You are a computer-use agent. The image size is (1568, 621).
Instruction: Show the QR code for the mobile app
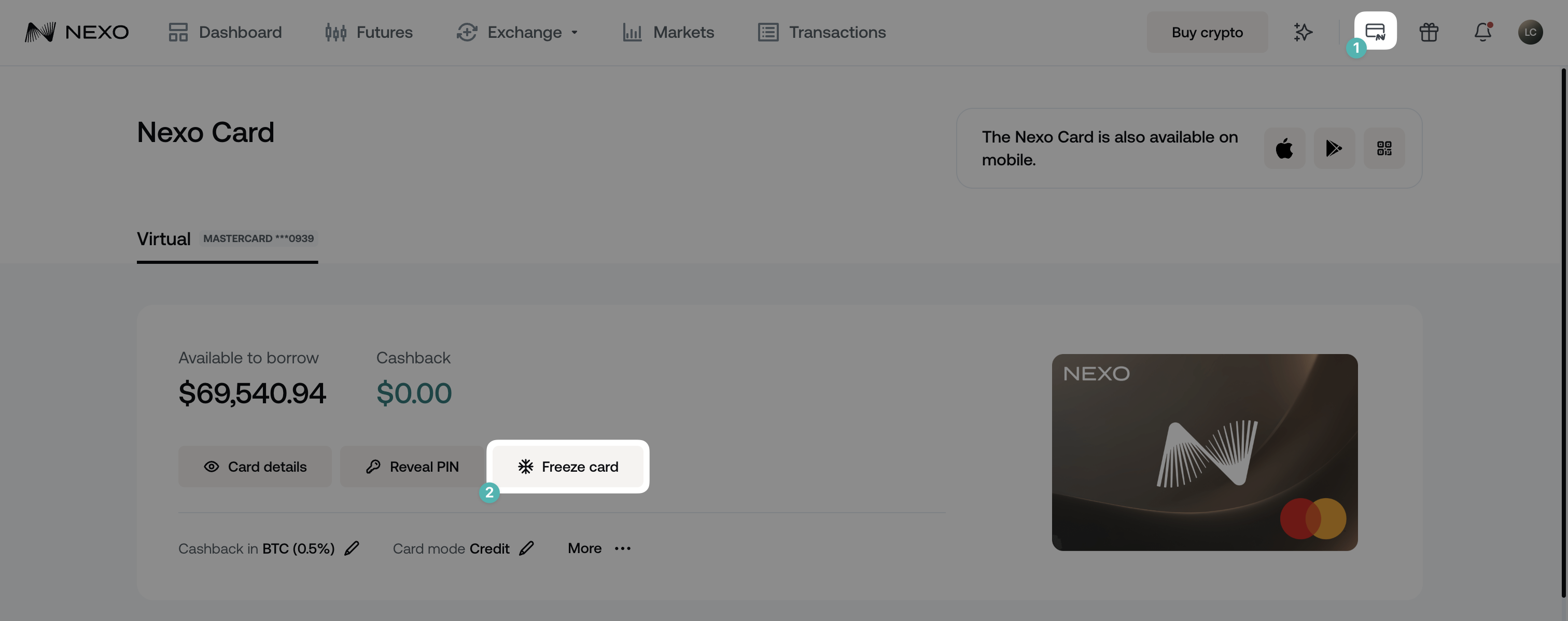pyautogui.click(x=1384, y=148)
